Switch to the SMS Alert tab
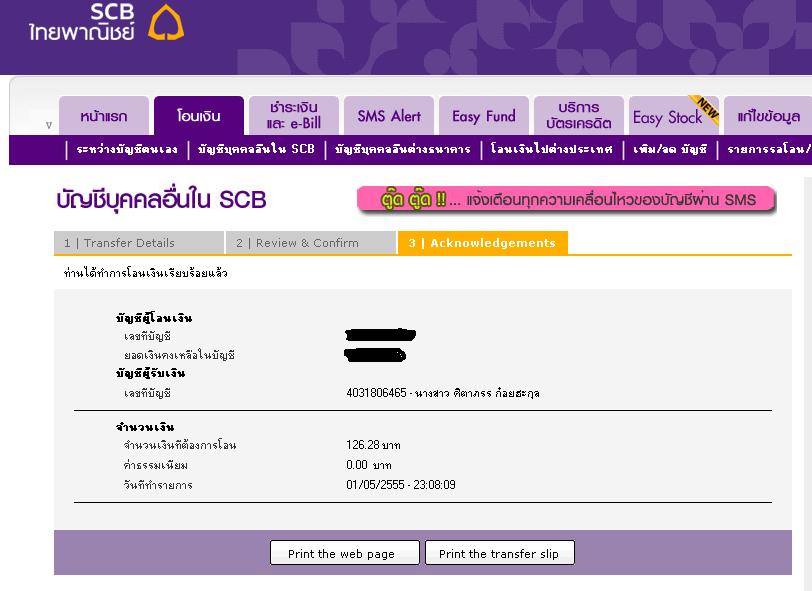Viewport: 812px width, 591px height. pos(389,116)
